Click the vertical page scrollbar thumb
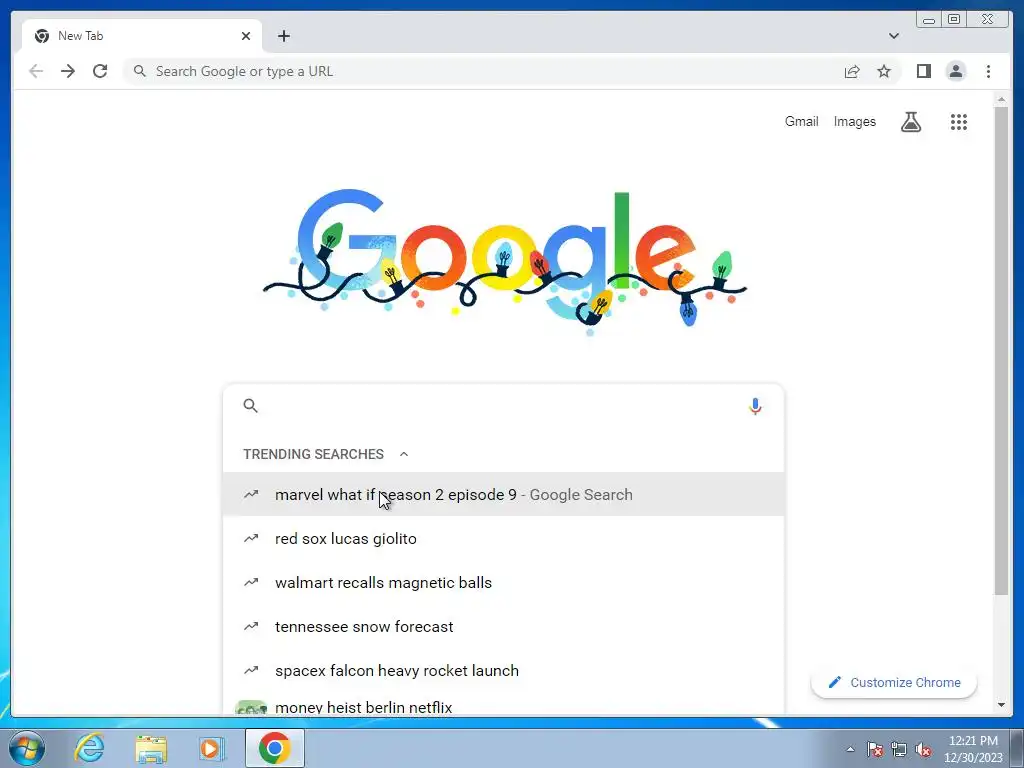The height and width of the screenshot is (768, 1024). (x=1000, y=351)
